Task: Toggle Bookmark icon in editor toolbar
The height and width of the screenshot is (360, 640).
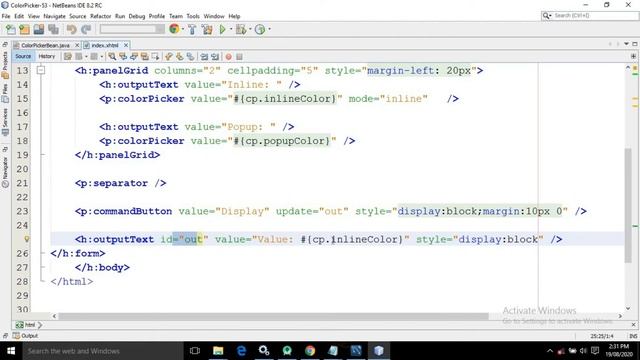Action: coord(191,57)
